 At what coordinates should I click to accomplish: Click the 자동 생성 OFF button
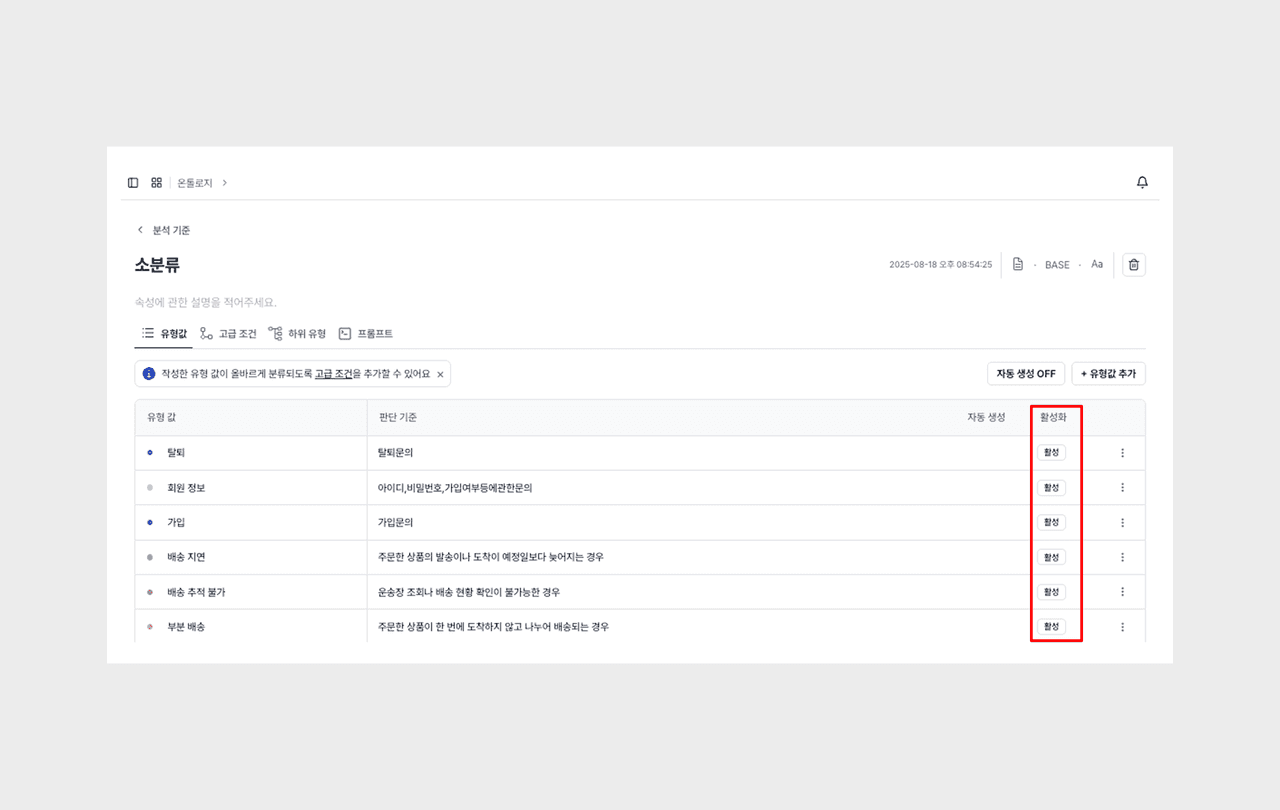1026,374
